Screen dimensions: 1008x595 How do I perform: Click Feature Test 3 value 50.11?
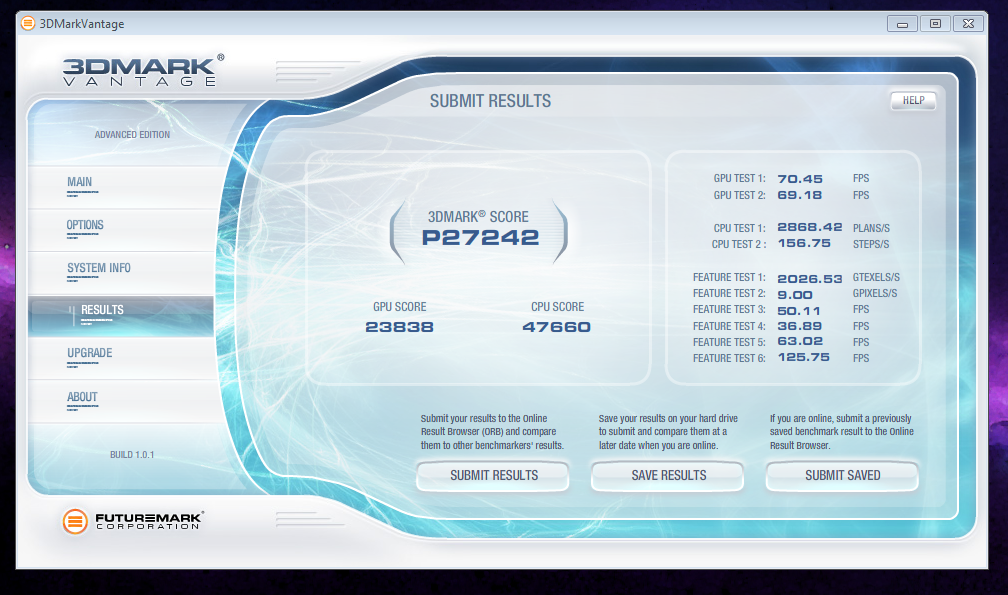(x=799, y=311)
